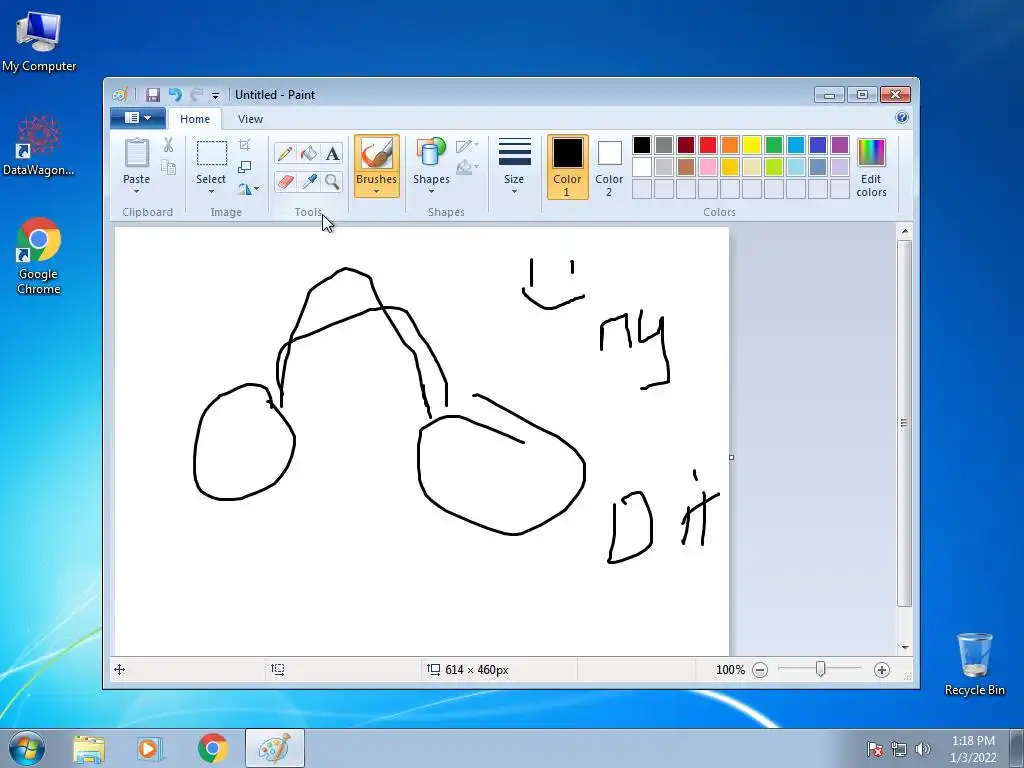Select the Text tool
The width and height of the screenshot is (1024, 768).
pos(332,153)
